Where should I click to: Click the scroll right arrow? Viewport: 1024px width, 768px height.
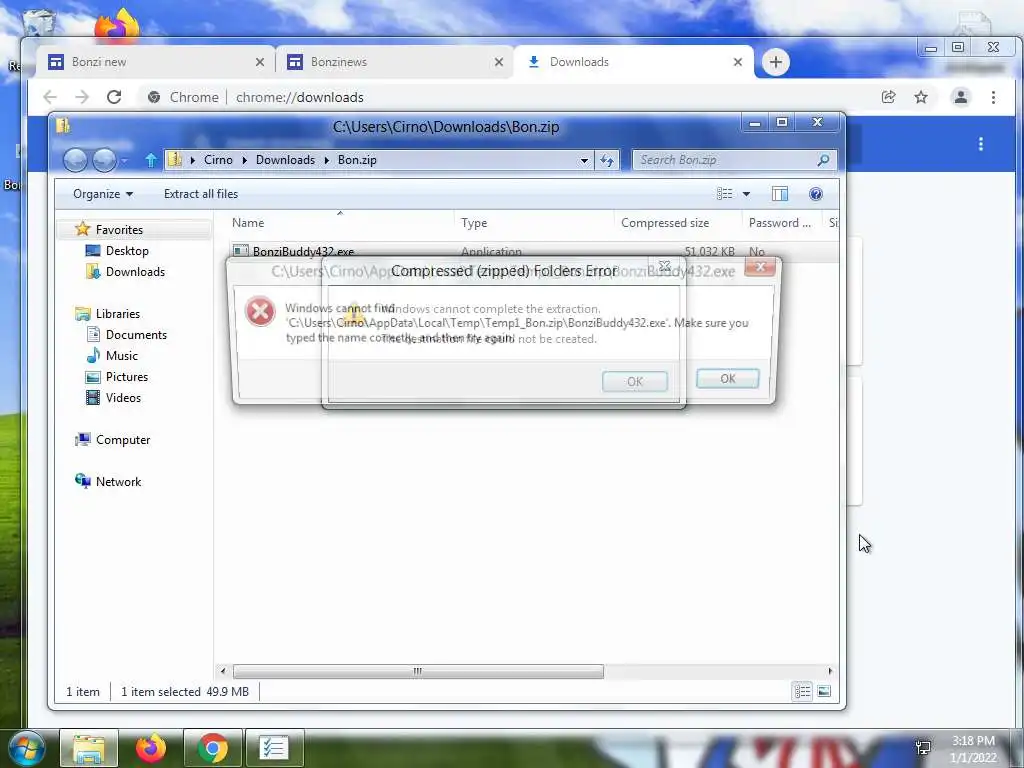click(x=830, y=671)
